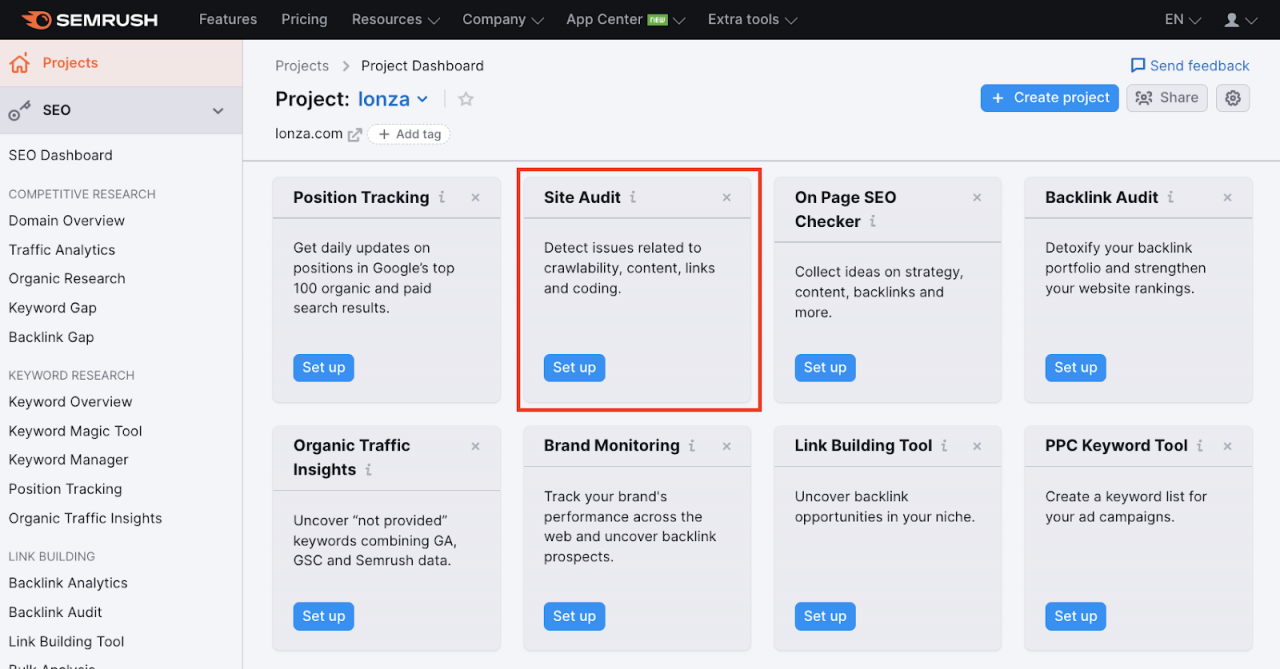Viewport: 1280px width, 669px height.
Task: Open Keyword Overview in sidebar
Action: [71, 402]
